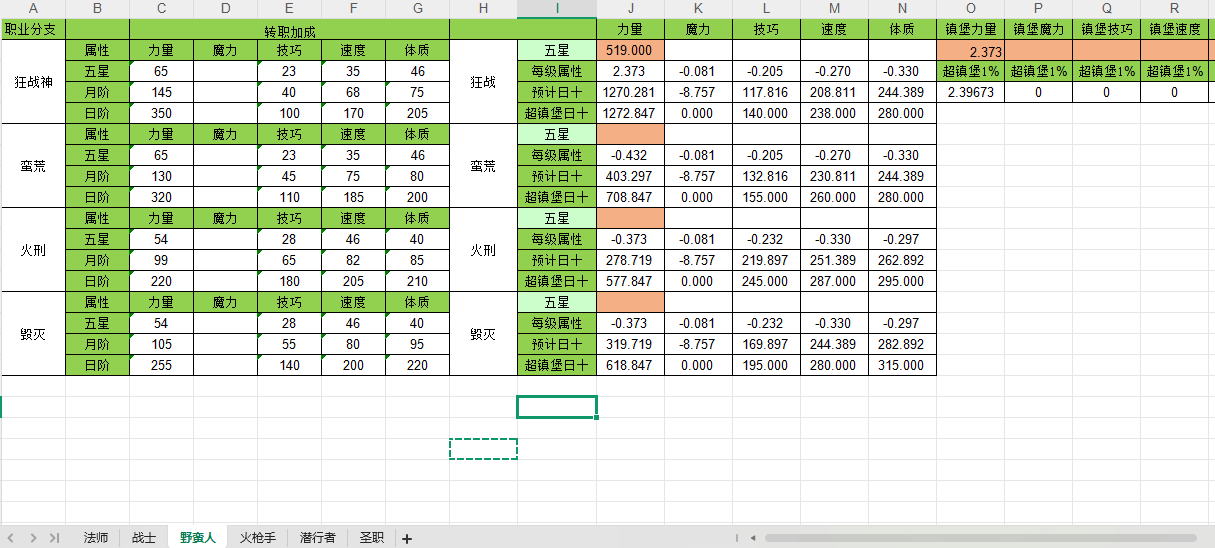
Task: Click the cell containing 2.39673
Action: (x=970, y=92)
